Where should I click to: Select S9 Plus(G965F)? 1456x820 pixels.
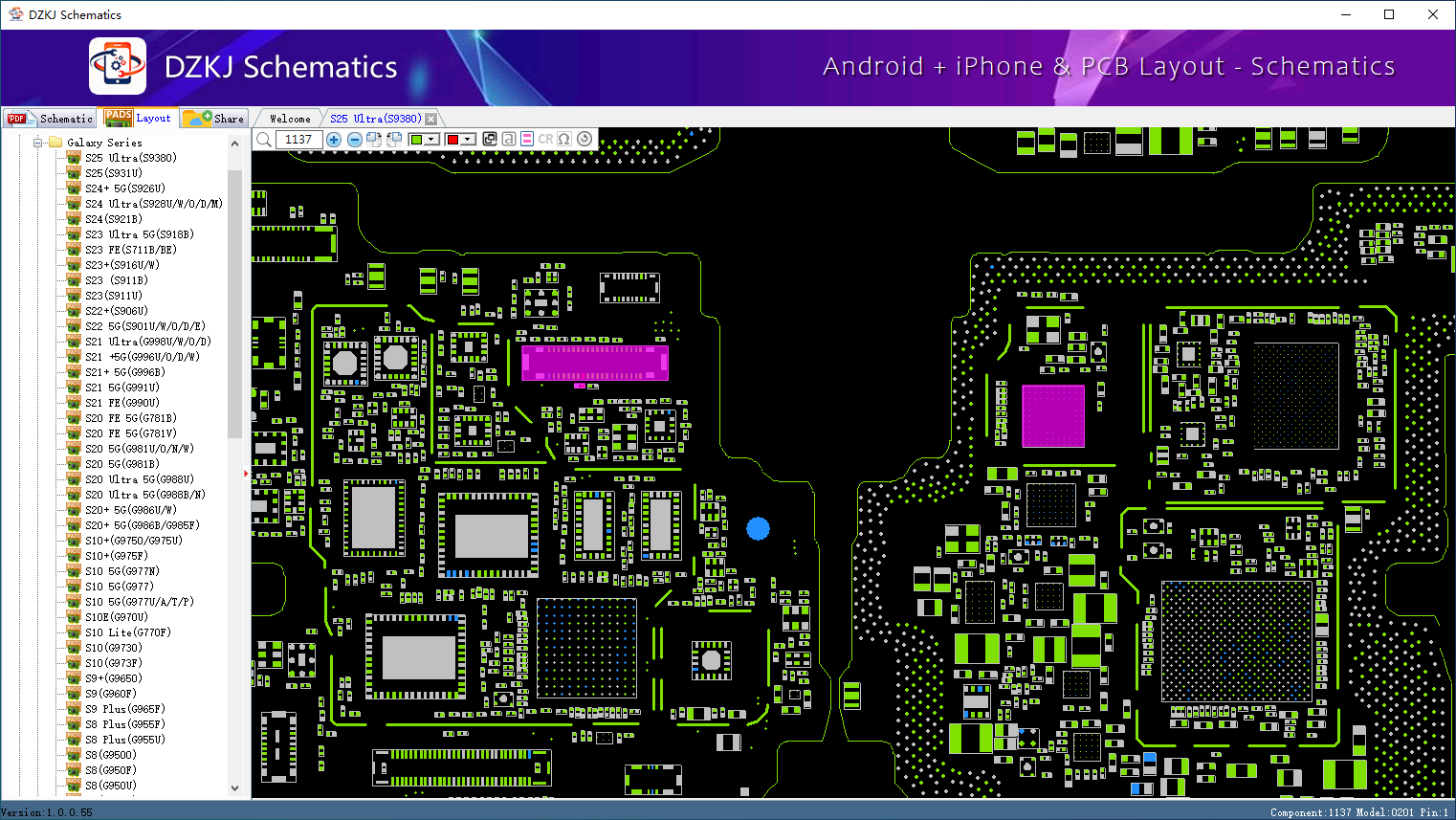click(124, 709)
